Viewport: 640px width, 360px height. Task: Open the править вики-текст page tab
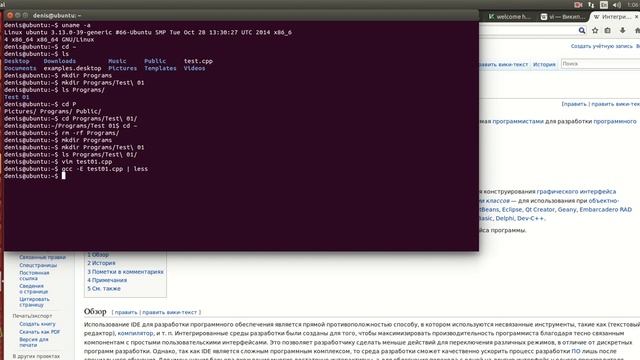pyautogui.click(x=504, y=64)
